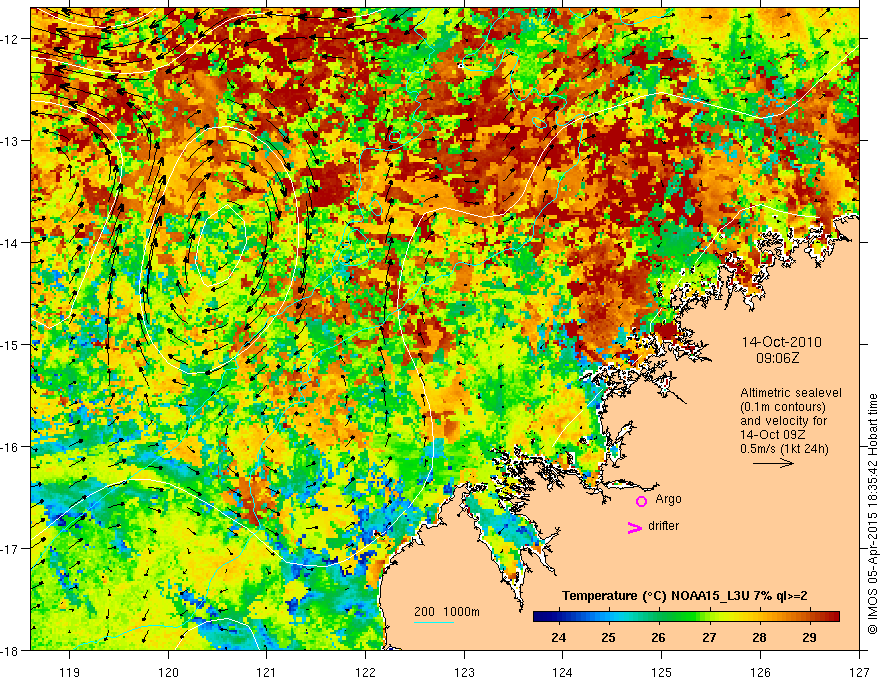Screen dimensions: 880x680
Task: Click latitude axis label -15
Action: click(x=11, y=344)
